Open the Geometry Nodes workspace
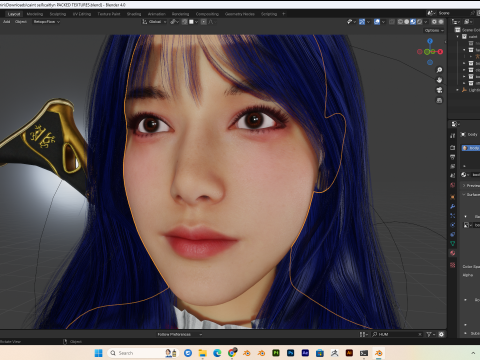Viewport: 480px width, 360px height. [239, 14]
